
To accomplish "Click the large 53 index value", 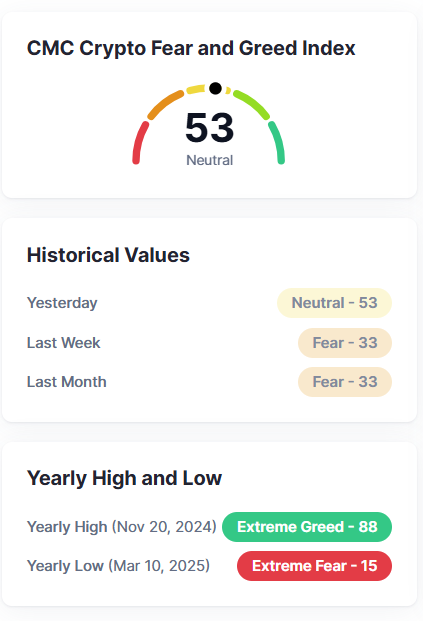I will [210, 128].
